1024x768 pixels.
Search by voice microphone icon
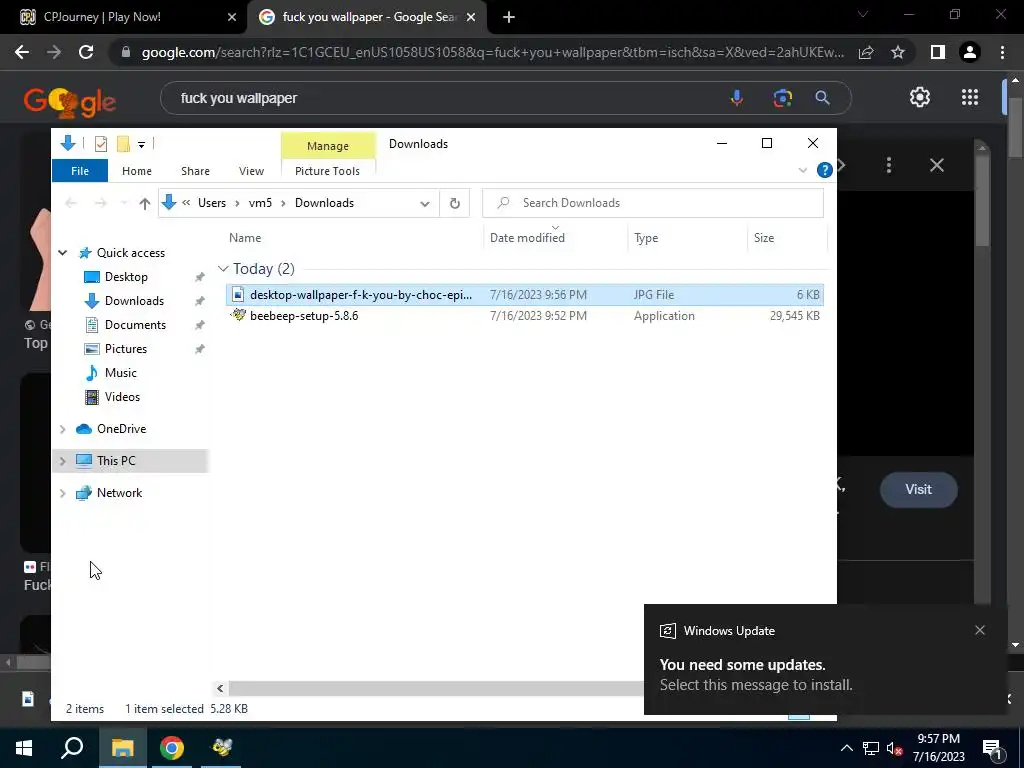(x=737, y=98)
